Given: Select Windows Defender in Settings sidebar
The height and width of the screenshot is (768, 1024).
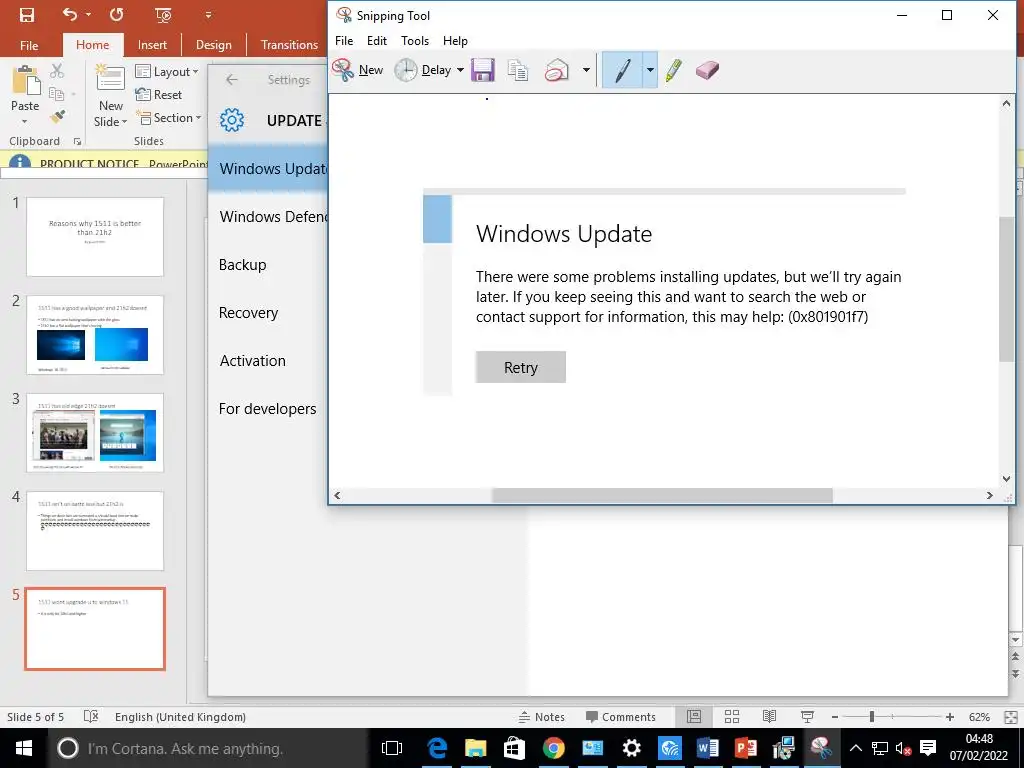Looking at the screenshot, I should [x=268, y=217].
